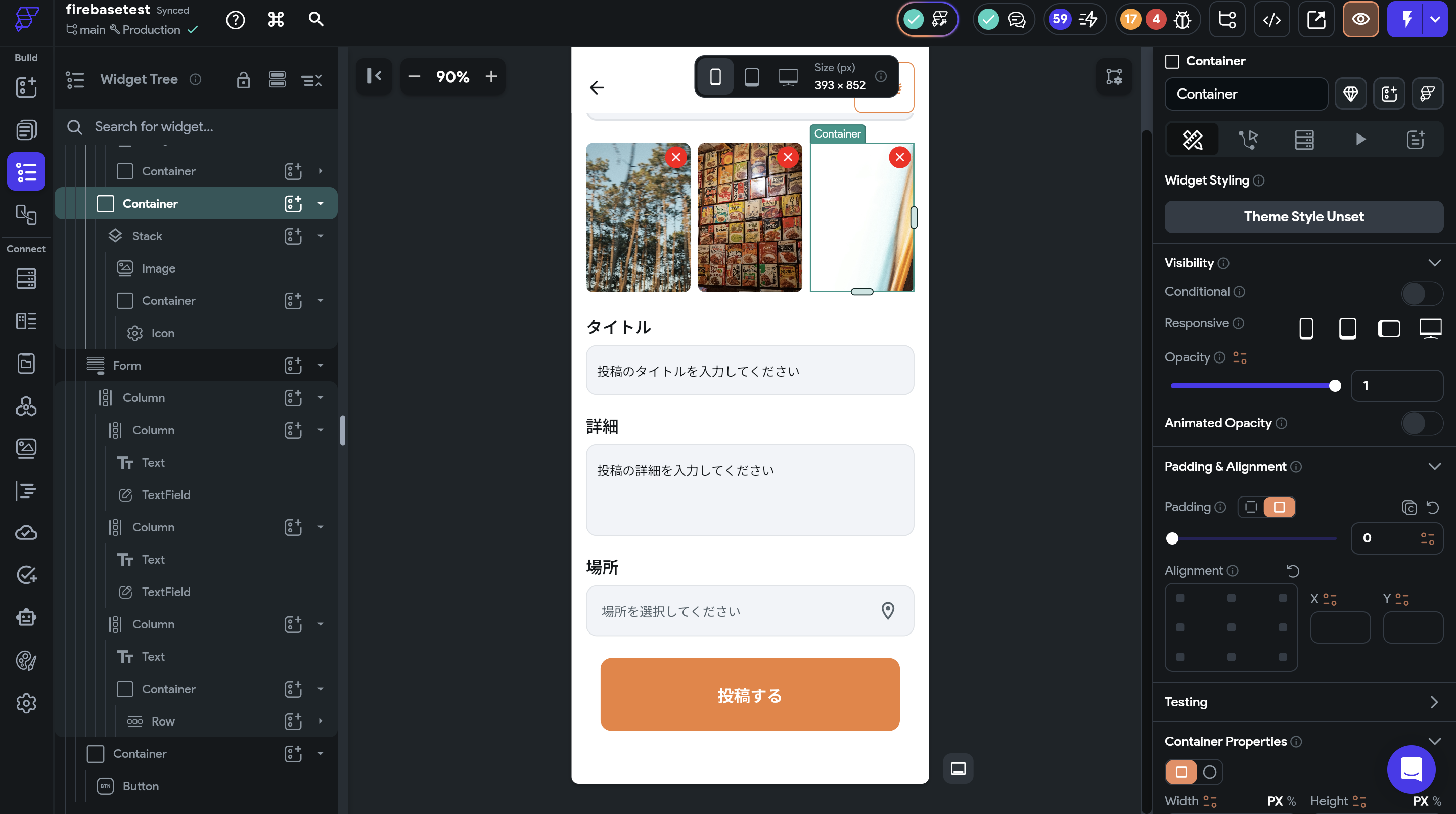
Task: Open Theme Settings palette icon
Action: coord(26,660)
